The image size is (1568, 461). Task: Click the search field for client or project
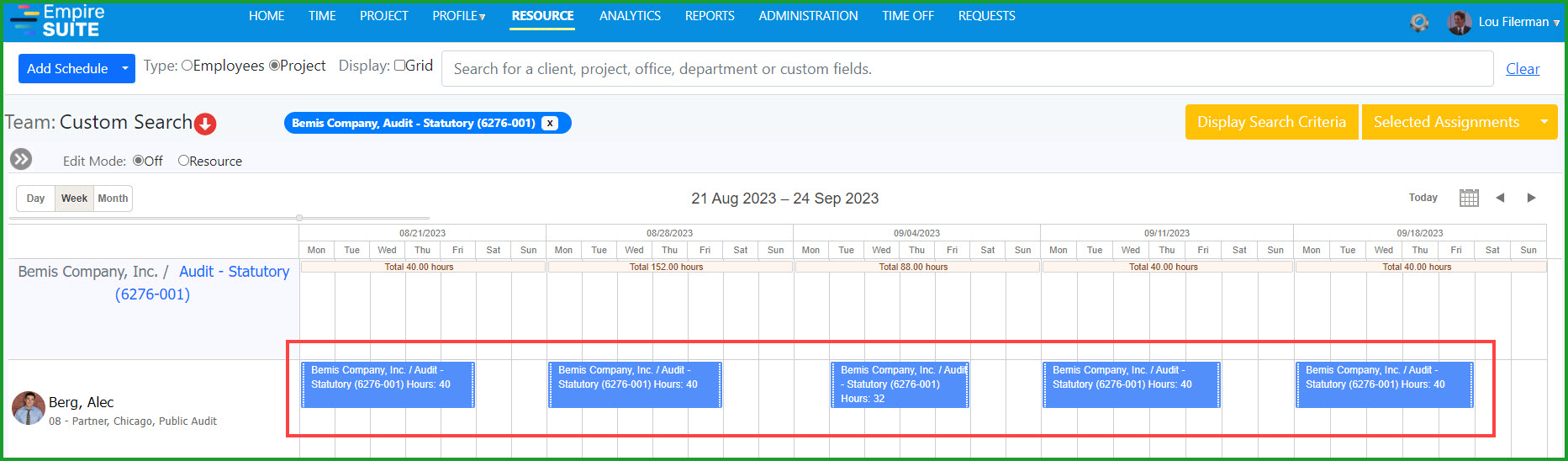tap(967, 69)
